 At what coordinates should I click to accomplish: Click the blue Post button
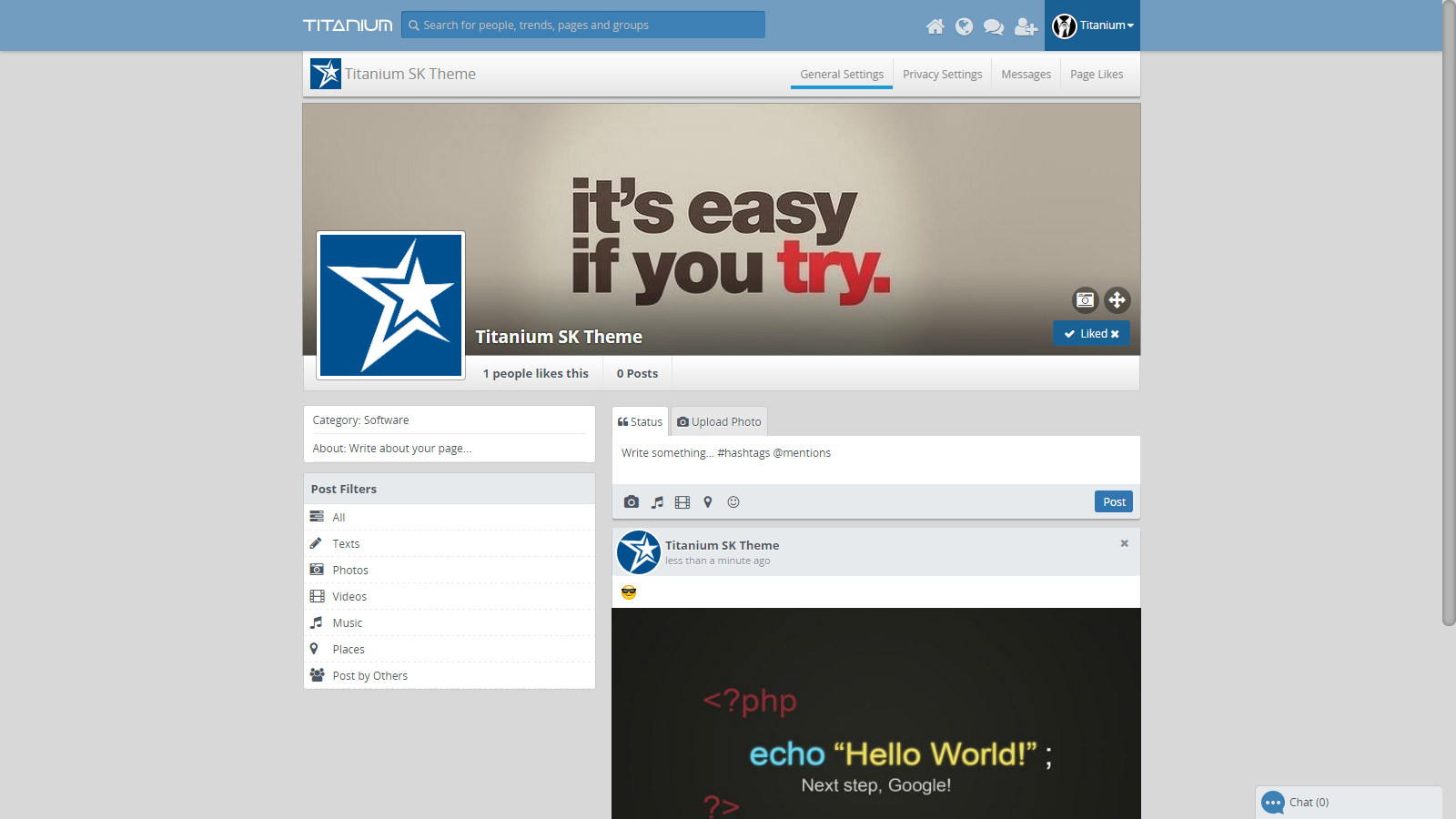(x=1114, y=501)
